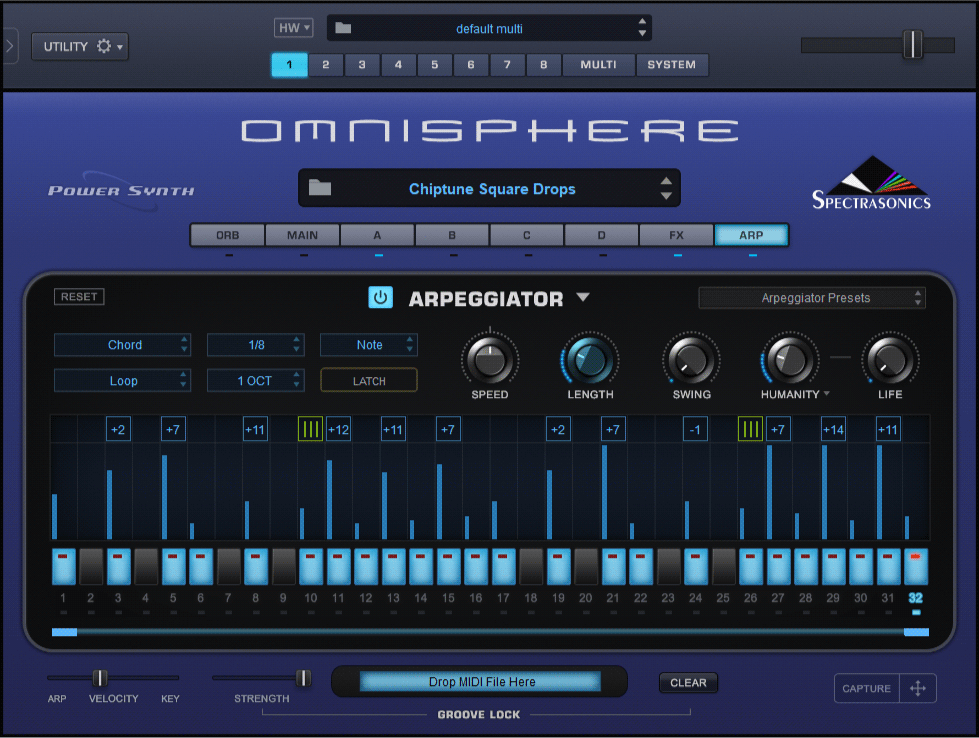The image size is (979, 738).
Task: Switch to layer D tab
Action: [x=601, y=235]
